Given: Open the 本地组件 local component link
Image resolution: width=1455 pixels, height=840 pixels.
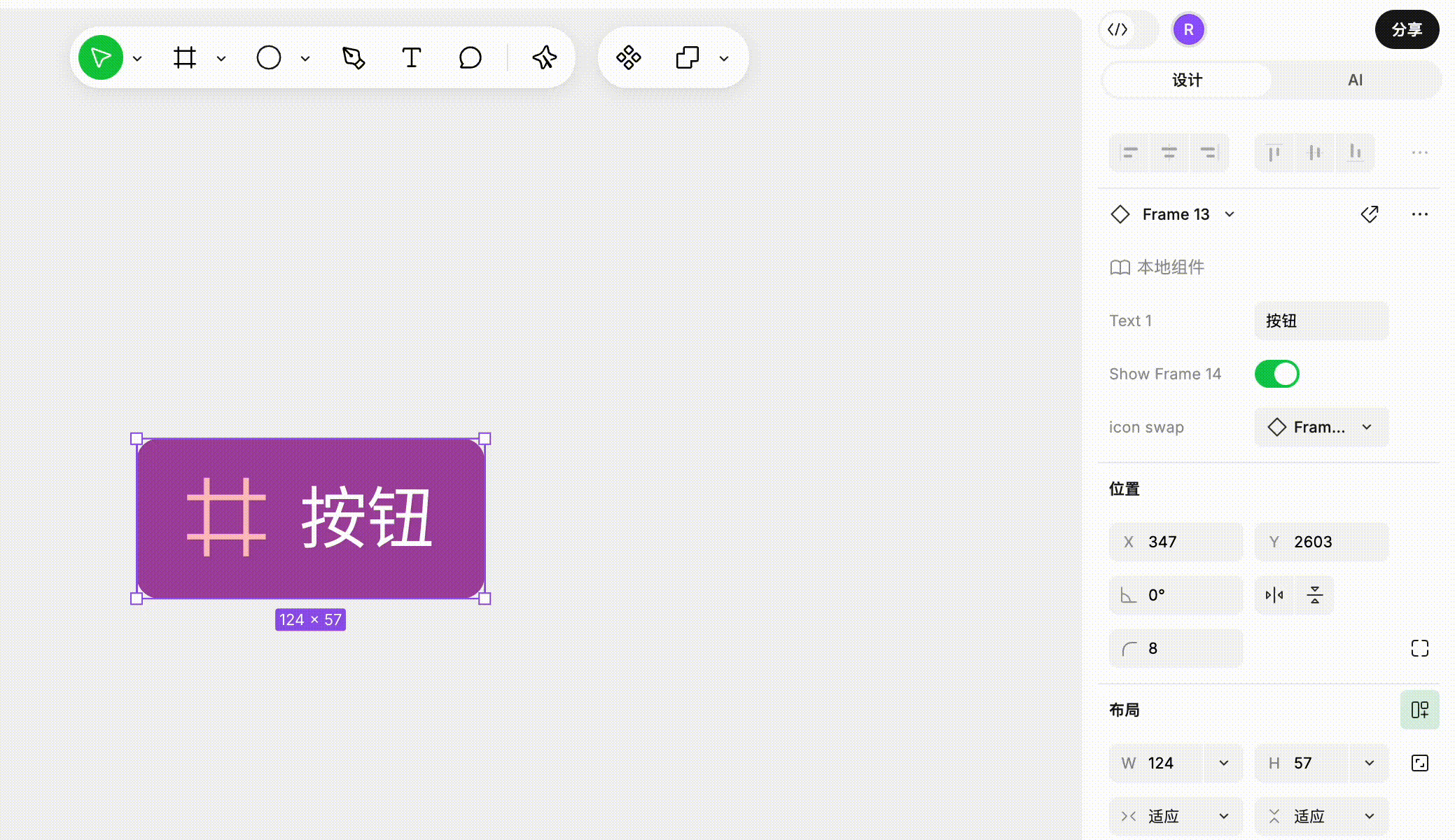Looking at the screenshot, I should point(1157,267).
